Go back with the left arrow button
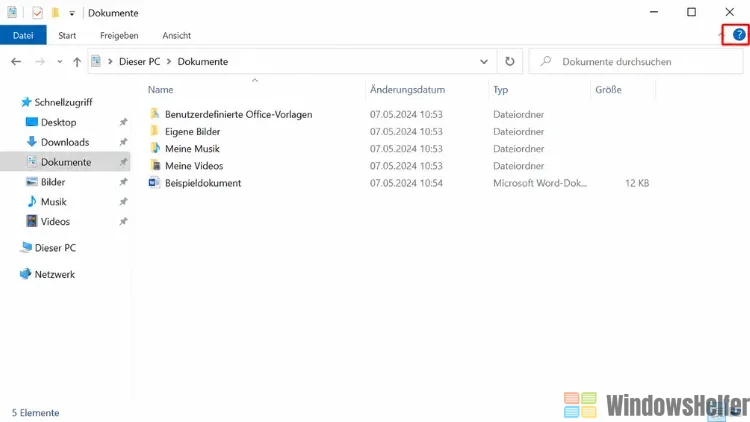750x422 pixels. coord(16,62)
